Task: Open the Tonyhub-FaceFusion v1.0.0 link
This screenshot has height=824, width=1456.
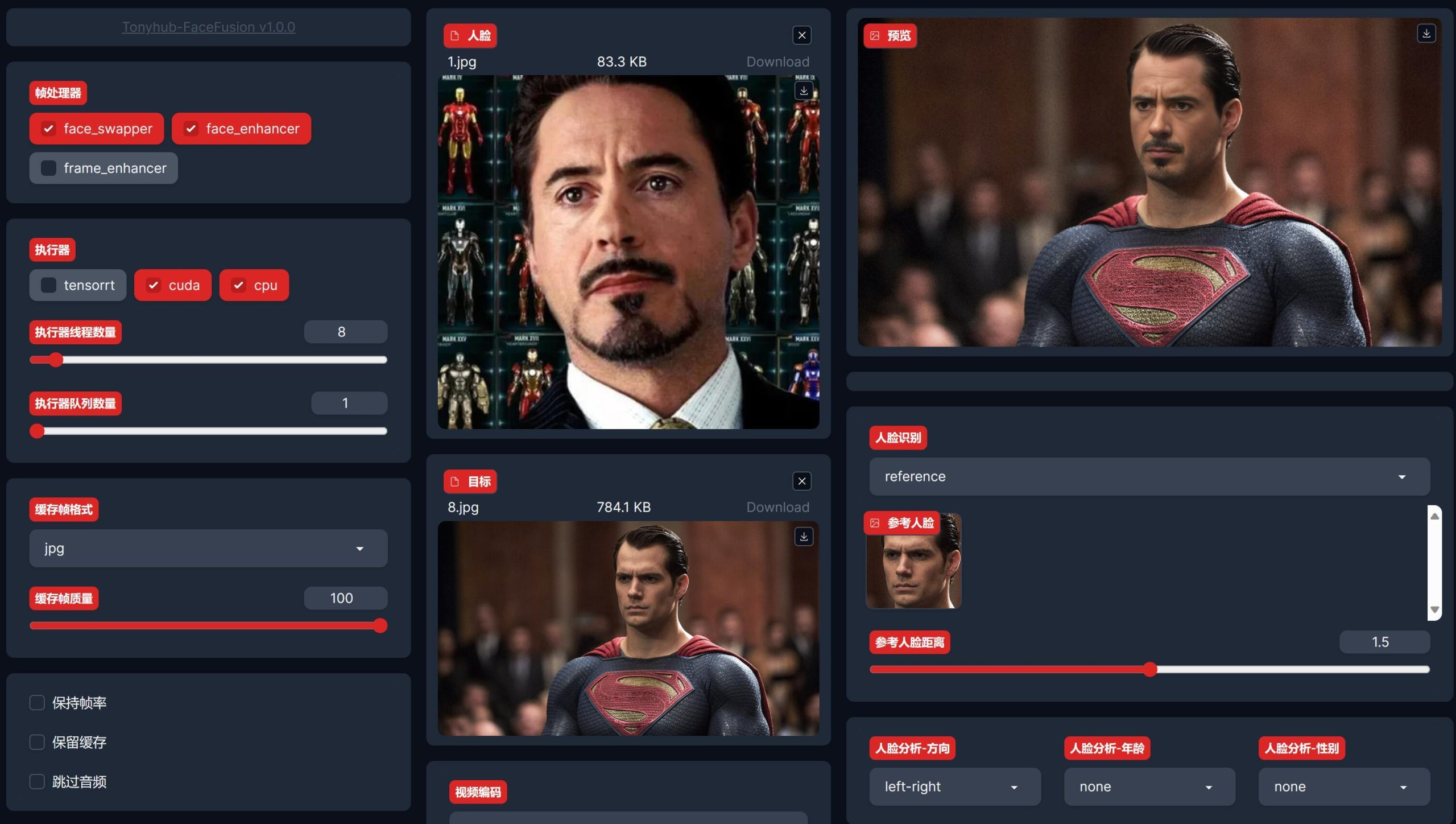Action: point(208,27)
